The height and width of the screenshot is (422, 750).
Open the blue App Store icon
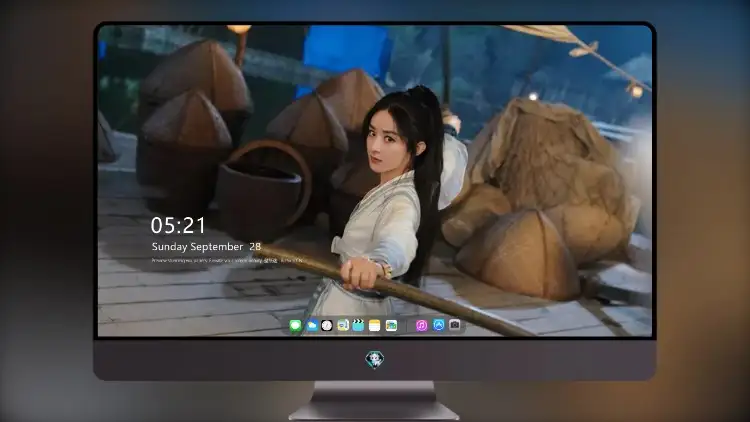[x=439, y=325]
